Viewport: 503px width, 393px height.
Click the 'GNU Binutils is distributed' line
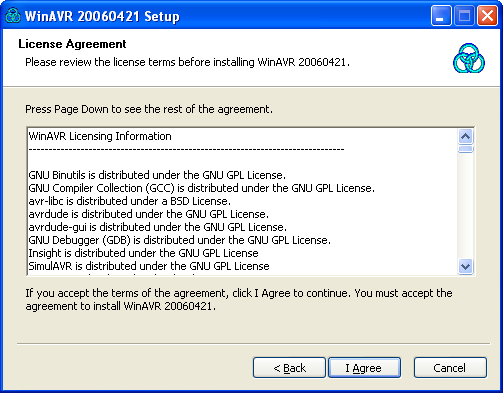coord(157,175)
